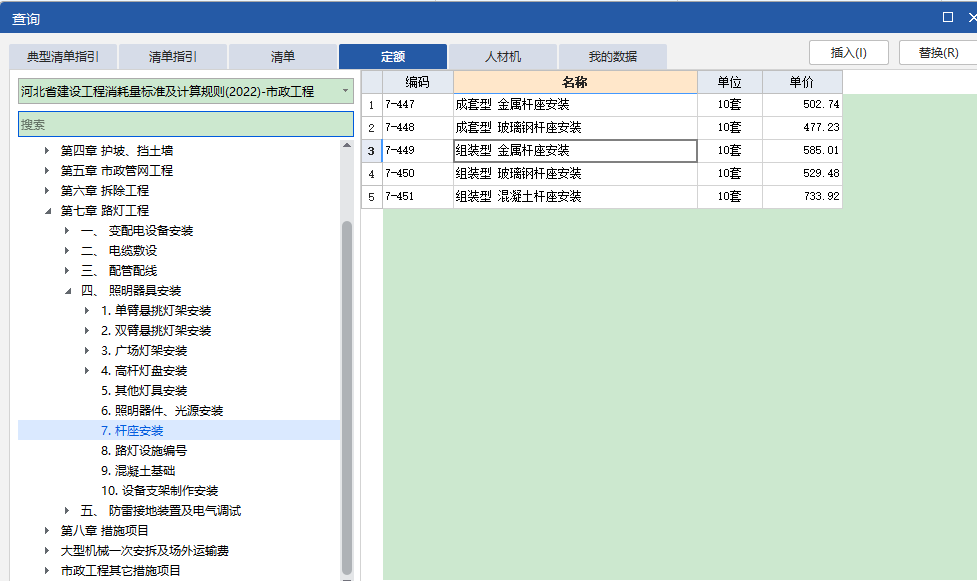Expand the 二、电缆敷设 section

pyautogui.click(x=65, y=250)
